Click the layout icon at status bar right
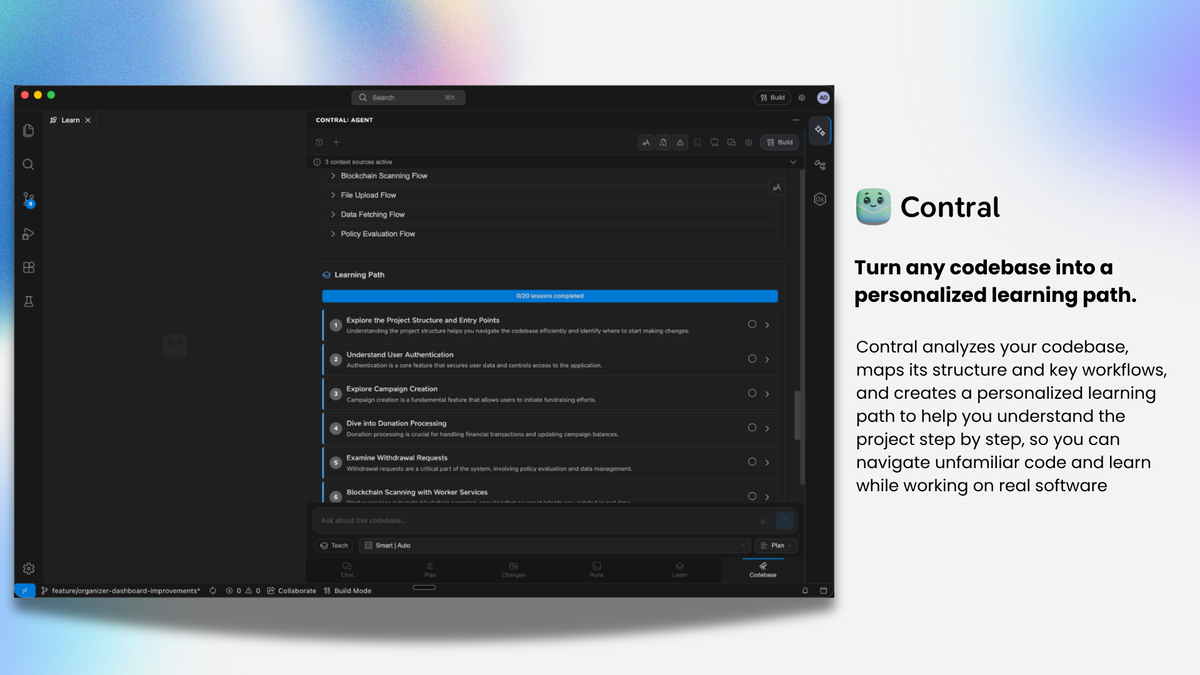 point(824,591)
